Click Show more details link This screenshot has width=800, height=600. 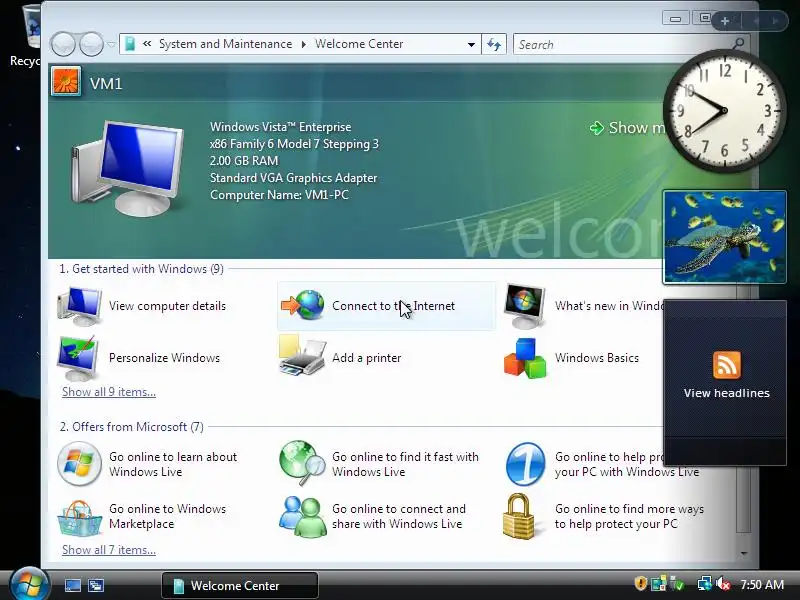[x=628, y=128]
